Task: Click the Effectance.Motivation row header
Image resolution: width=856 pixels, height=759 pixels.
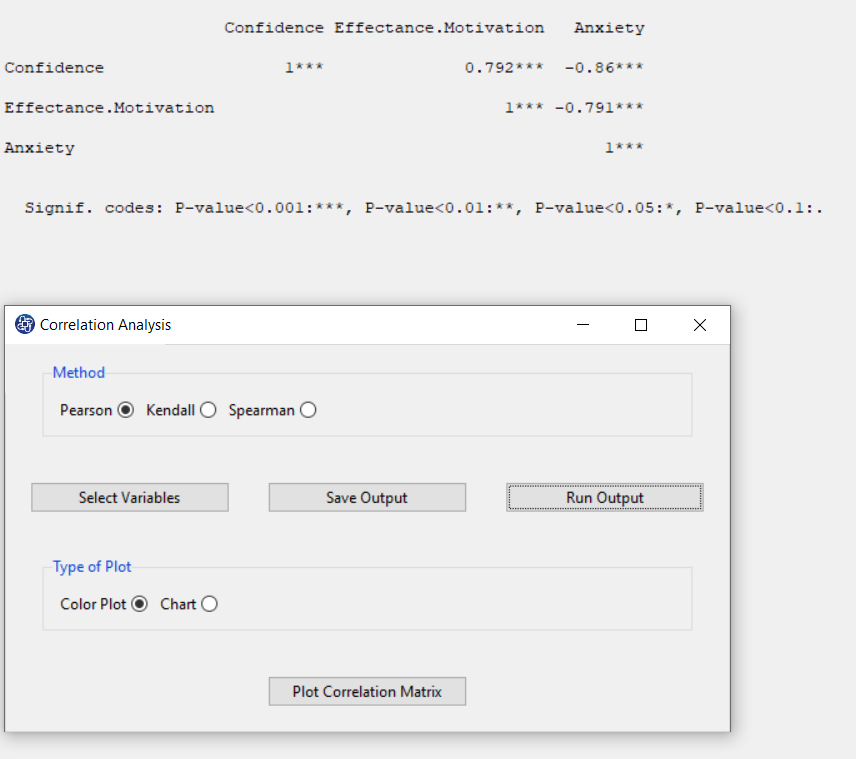Action: tap(109, 108)
